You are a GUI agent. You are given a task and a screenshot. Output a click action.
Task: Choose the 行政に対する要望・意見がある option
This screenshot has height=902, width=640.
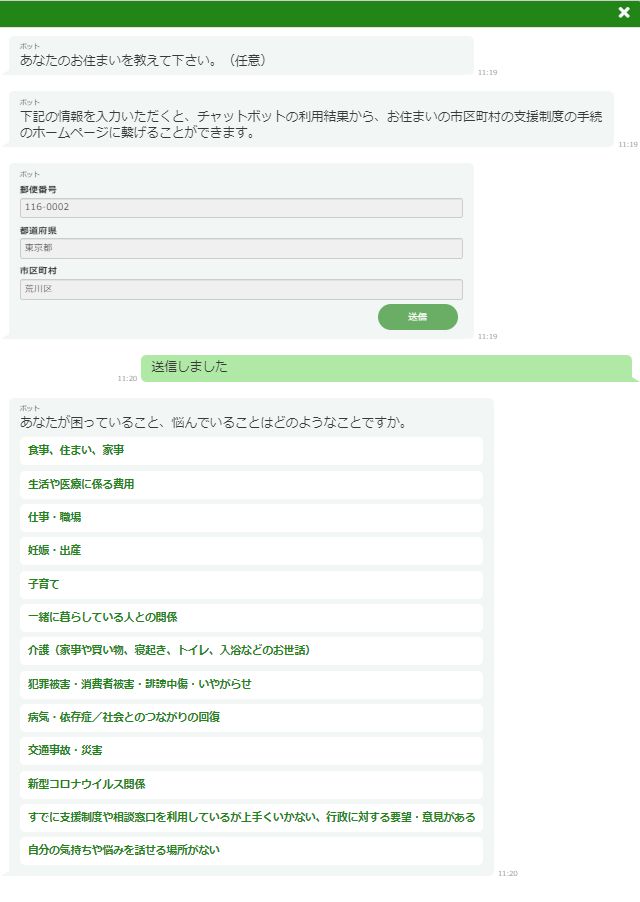pos(251,818)
